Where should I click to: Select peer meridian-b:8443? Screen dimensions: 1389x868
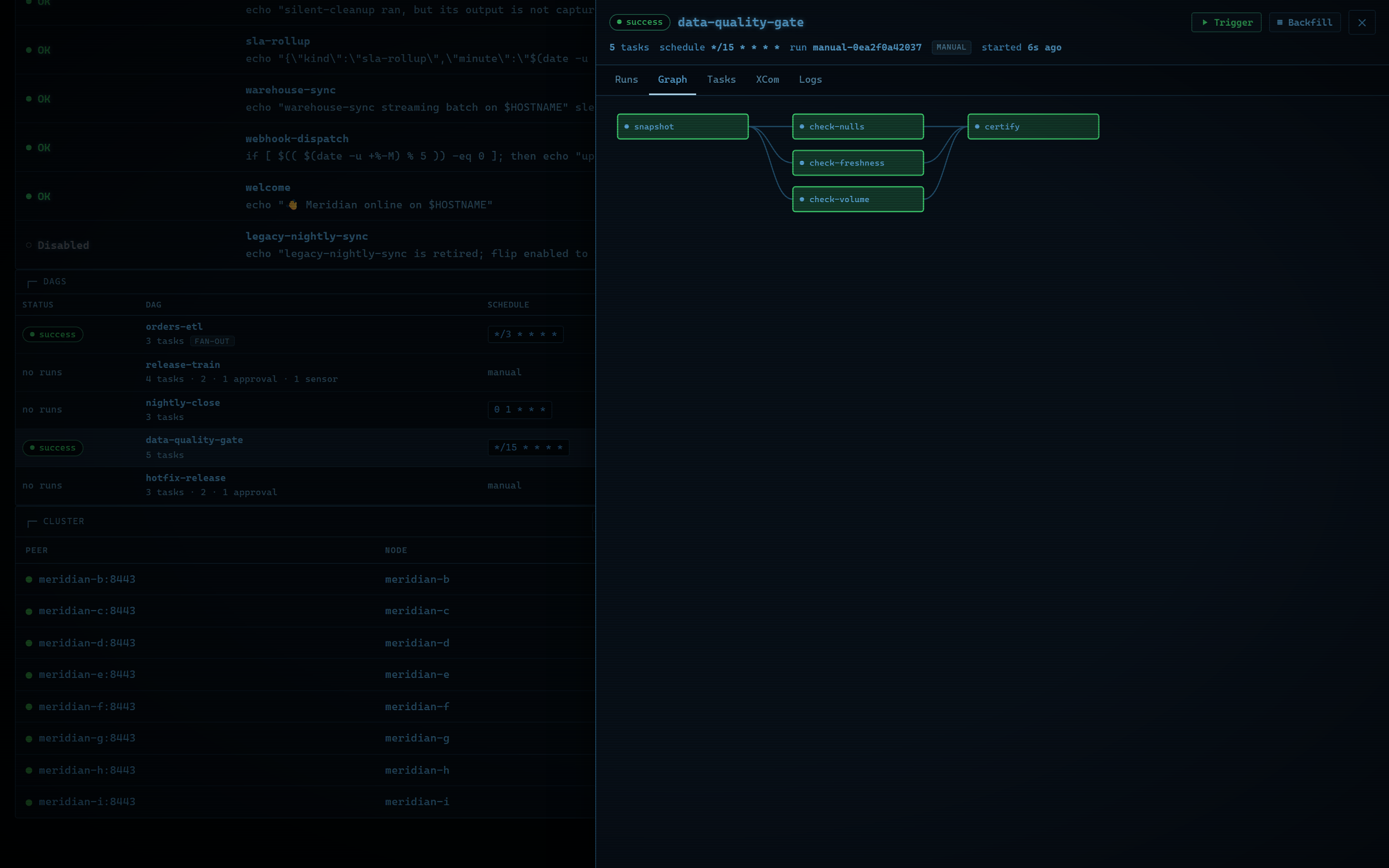click(87, 579)
